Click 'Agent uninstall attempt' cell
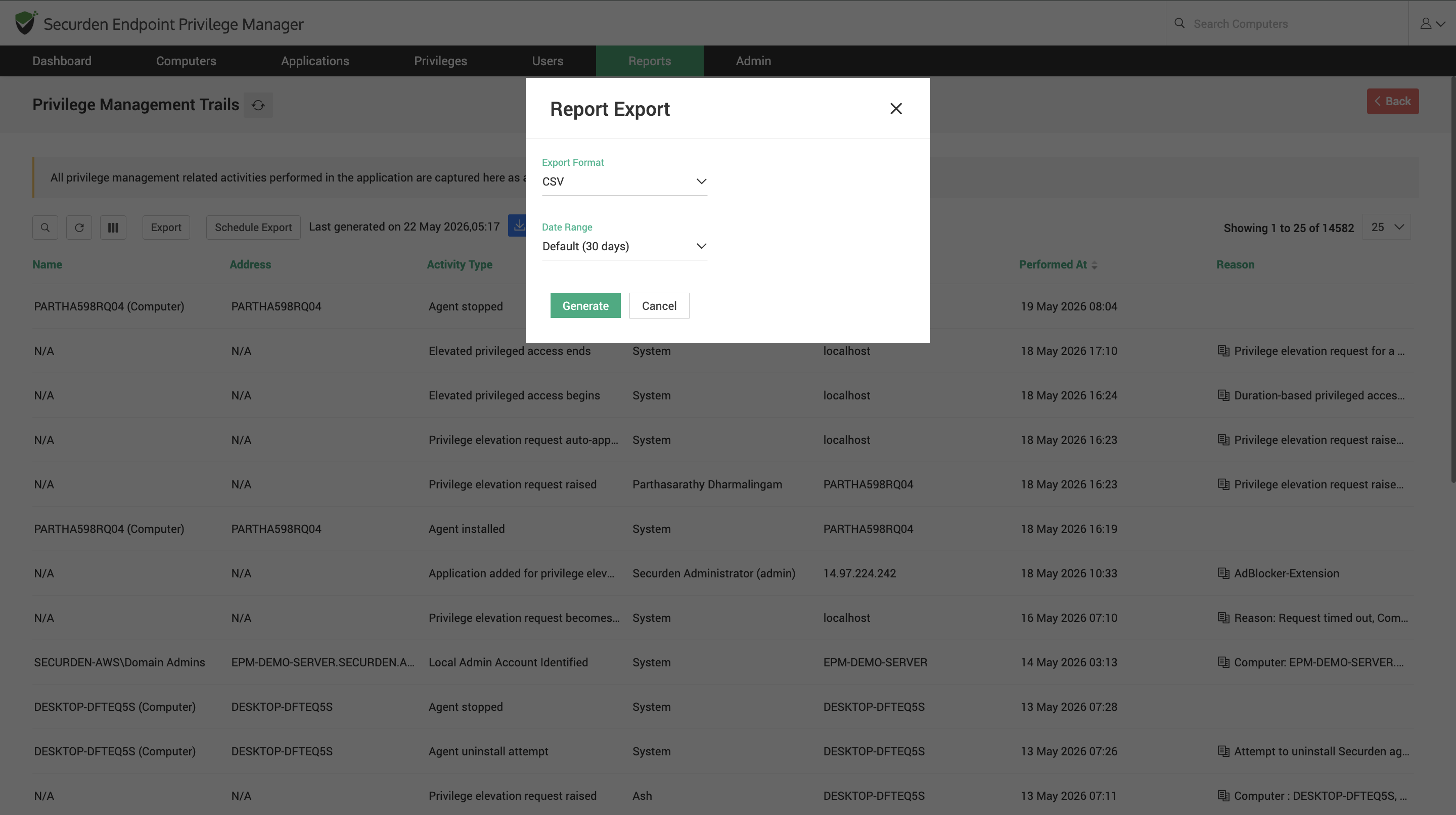This screenshot has height=815, width=1456. point(488,751)
